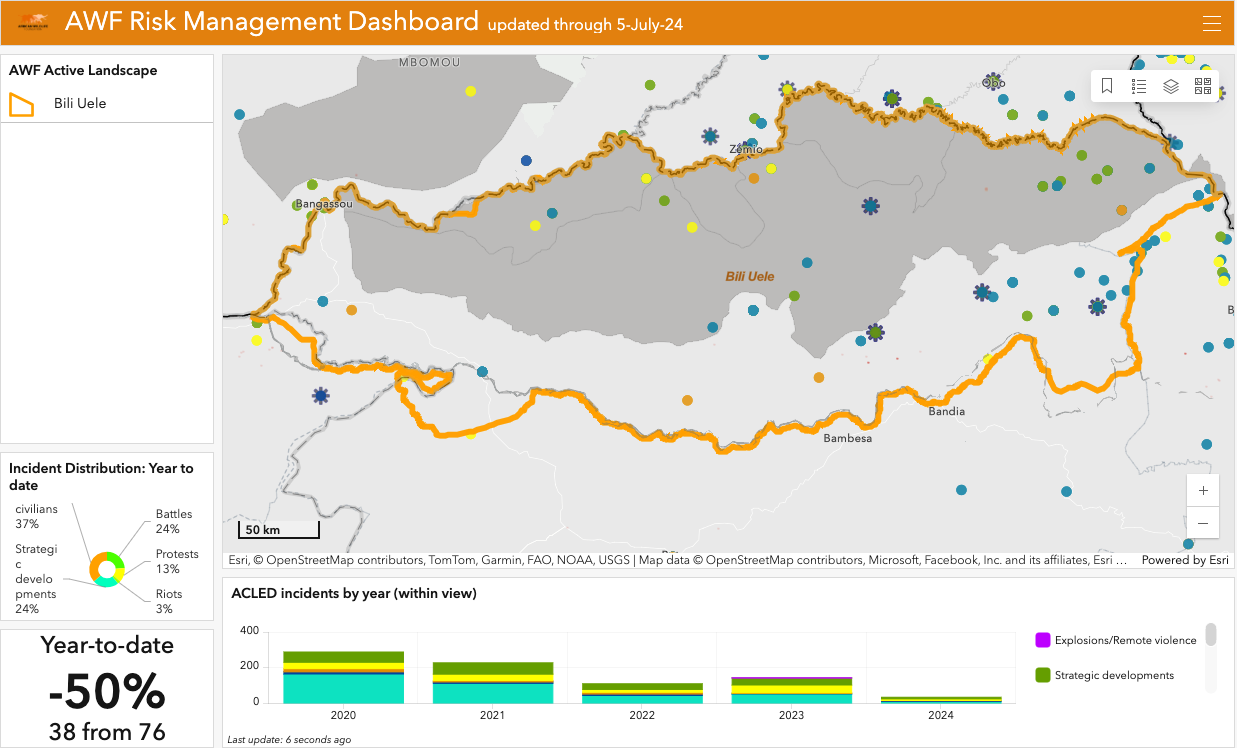
Task: Click the folder icon beside Bili Uele
Action: pos(21,102)
